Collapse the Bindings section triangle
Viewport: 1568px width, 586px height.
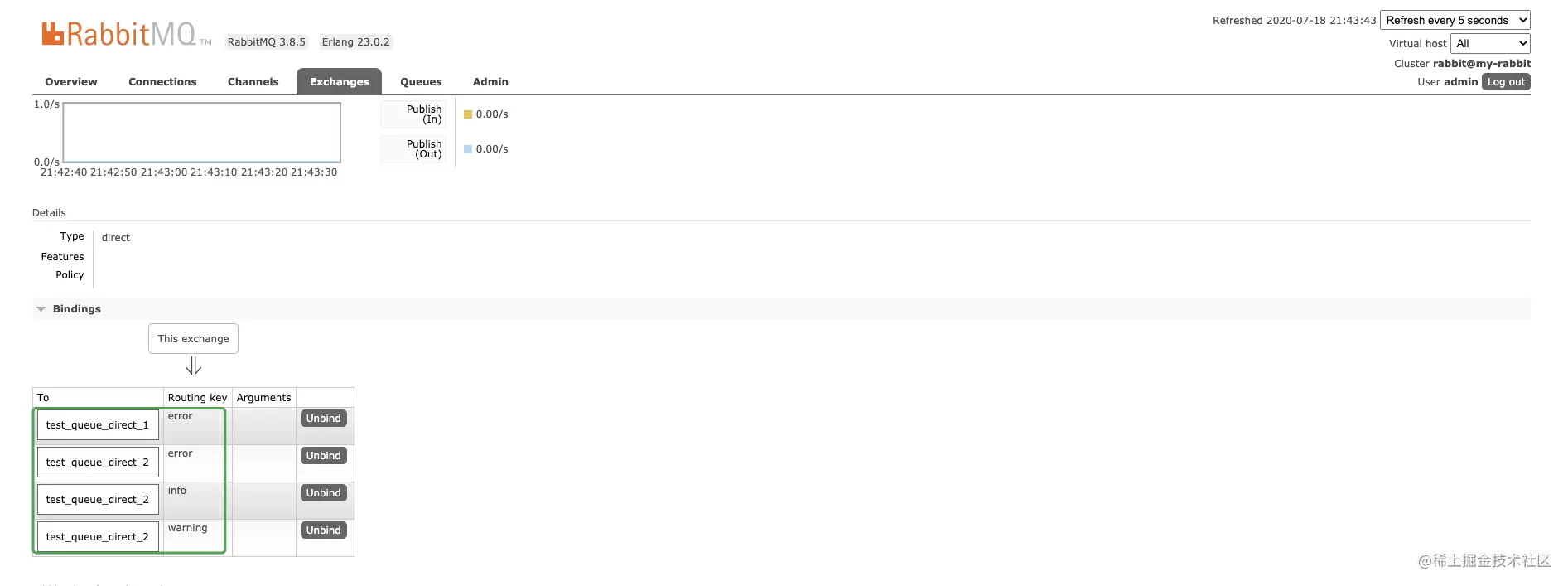tap(41, 309)
